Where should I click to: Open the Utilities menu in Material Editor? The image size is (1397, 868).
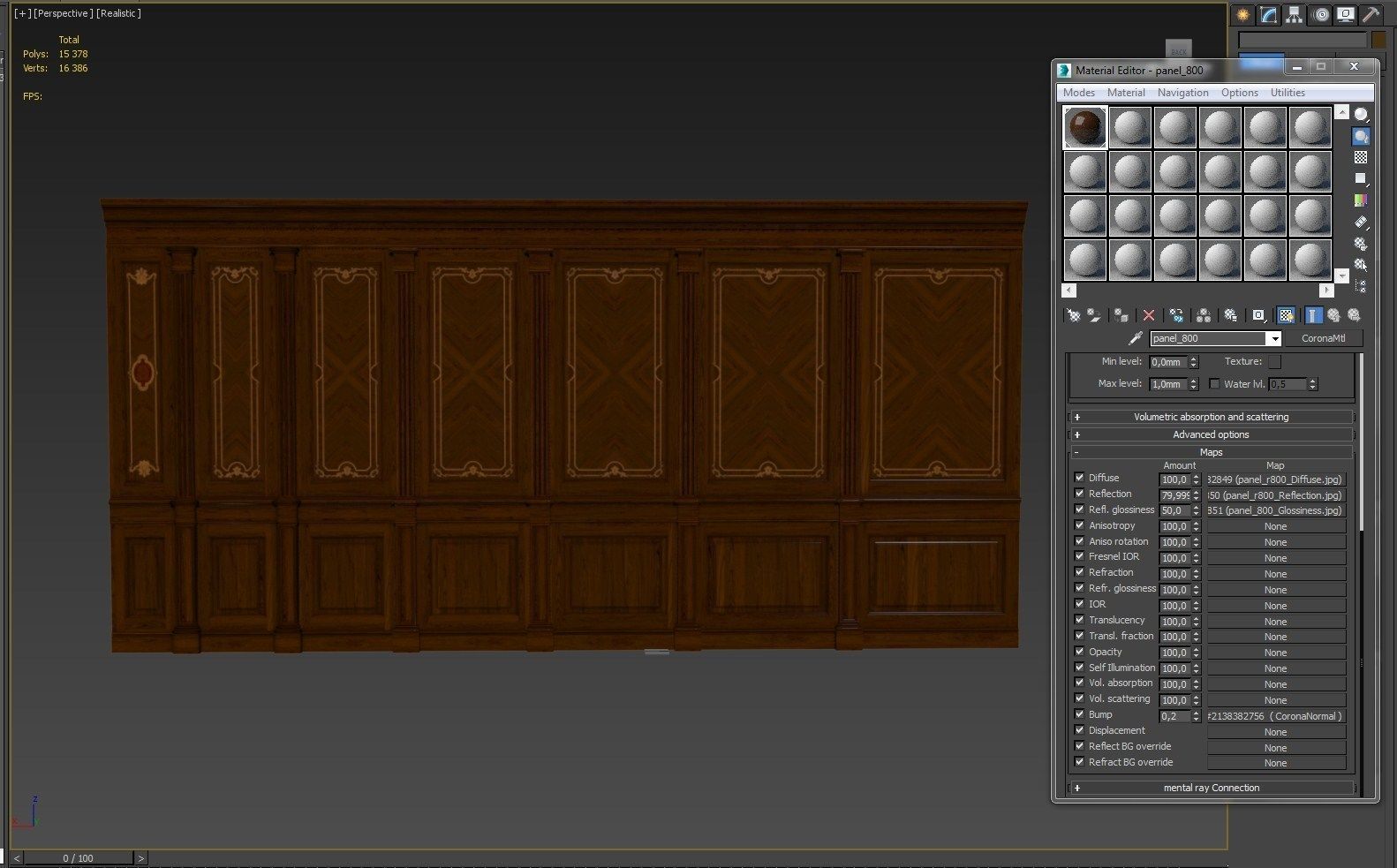[x=1288, y=93]
